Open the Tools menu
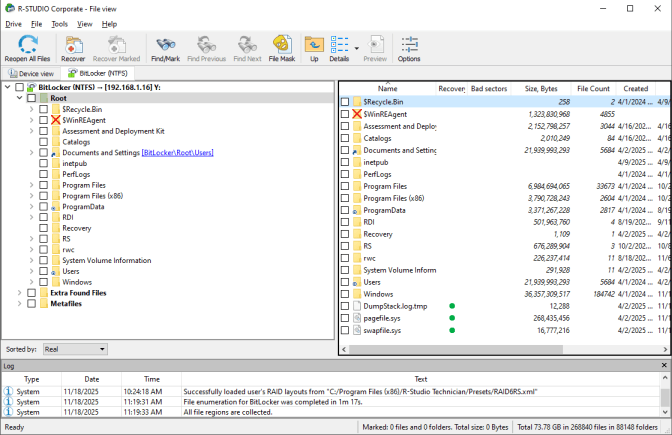 click(x=60, y=24)
